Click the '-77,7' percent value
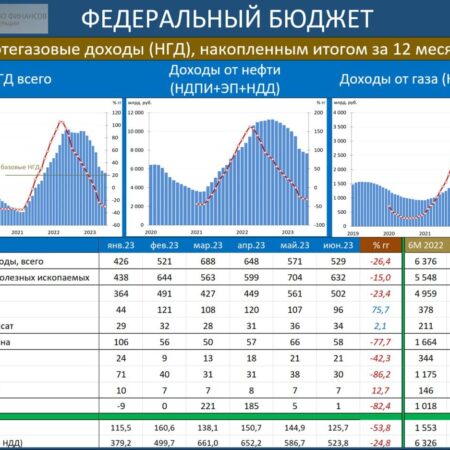 (380, 342)
